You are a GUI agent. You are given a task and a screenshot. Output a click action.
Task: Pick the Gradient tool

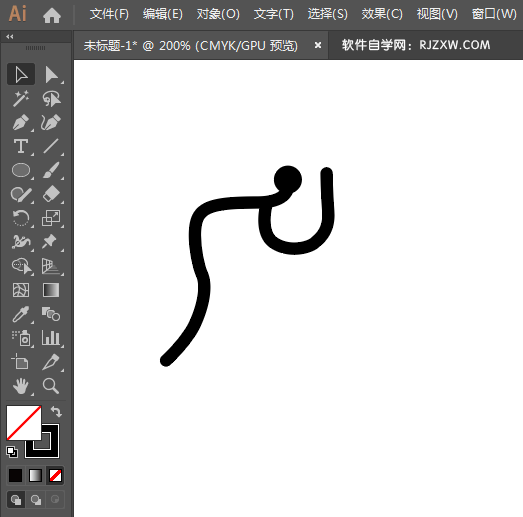tap(51, 290)
